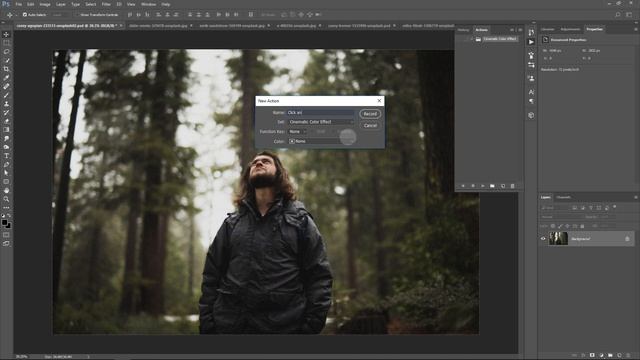Open the Window menu
The image size is (640, 360).
[149, 4]
